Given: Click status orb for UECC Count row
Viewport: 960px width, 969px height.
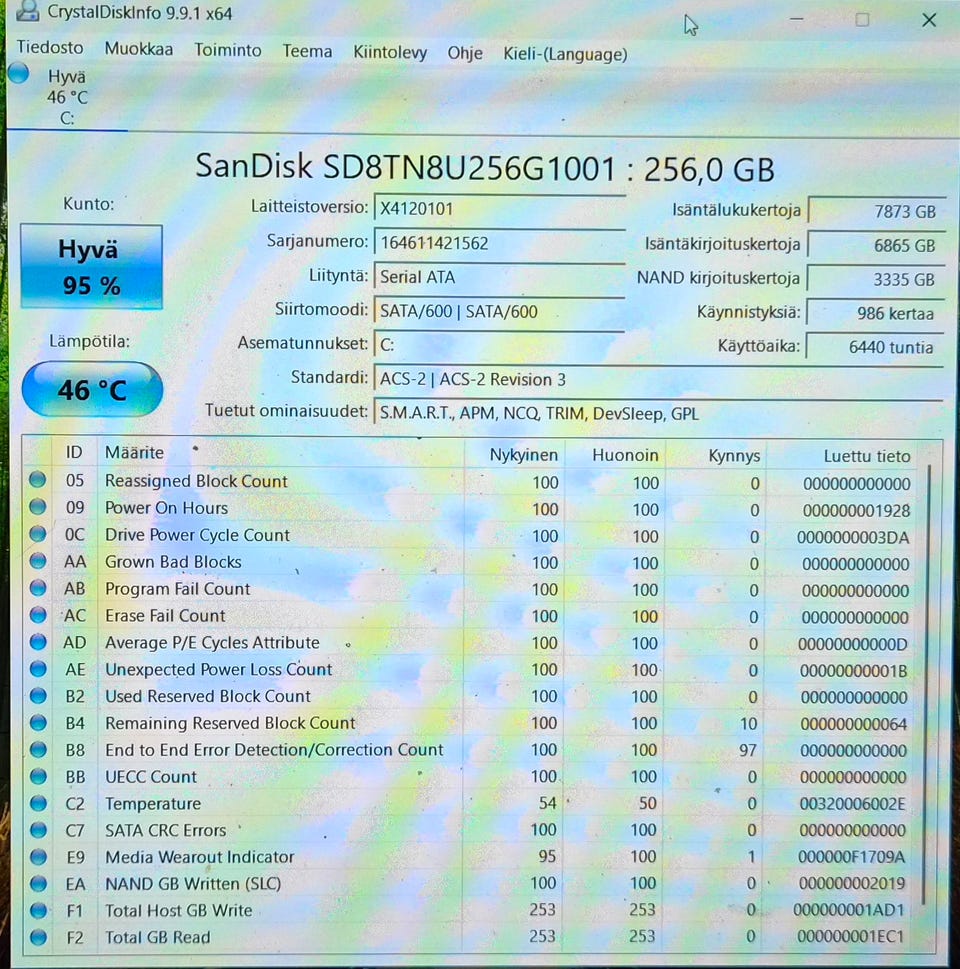Looking at the screenshot, I should 38,776.
